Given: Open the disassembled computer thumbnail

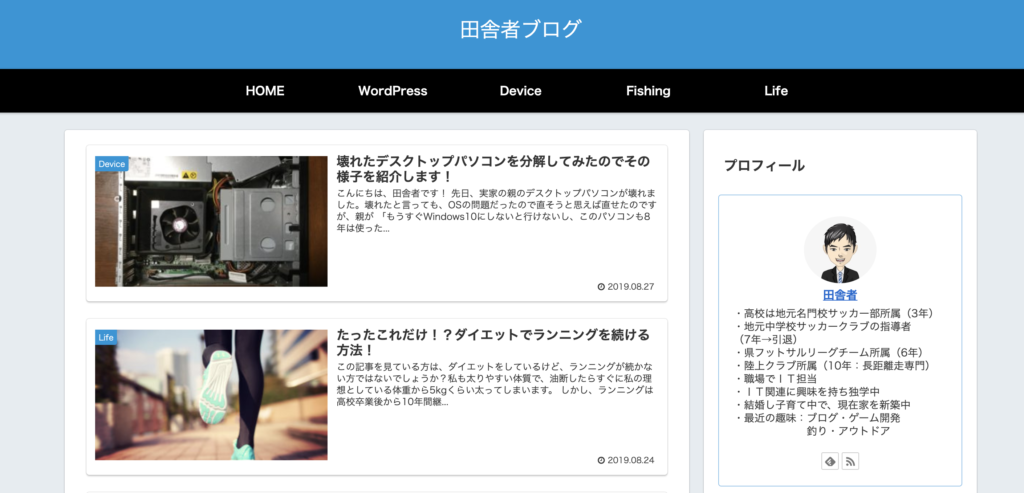Looking at the screenshot, I should click(x=211, y=221).
